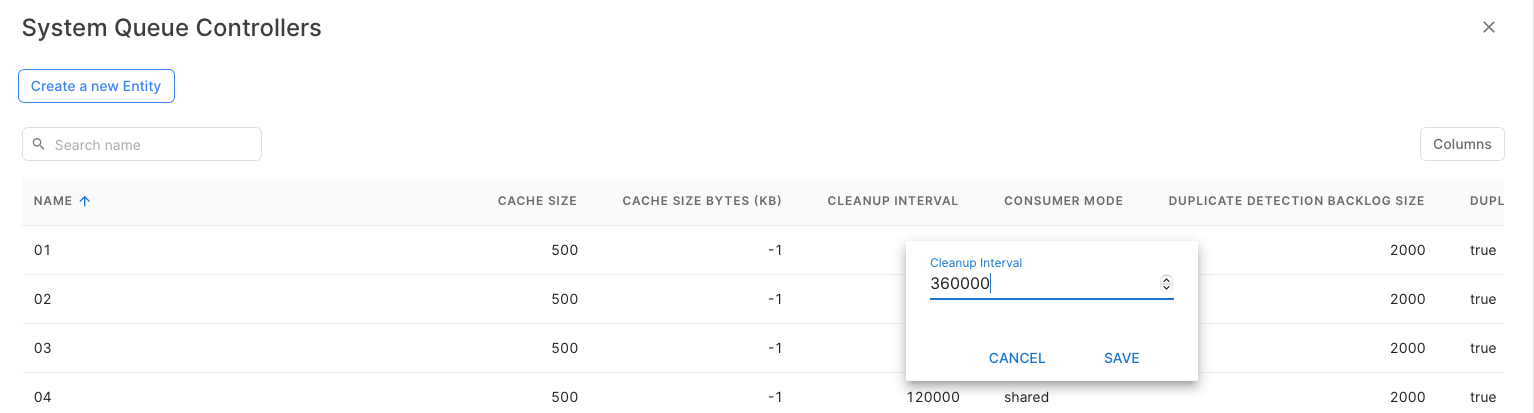This screenshot has width=1534, height=413.
Task: Click the search magnifier icon
Action: [x=39, y=144]
